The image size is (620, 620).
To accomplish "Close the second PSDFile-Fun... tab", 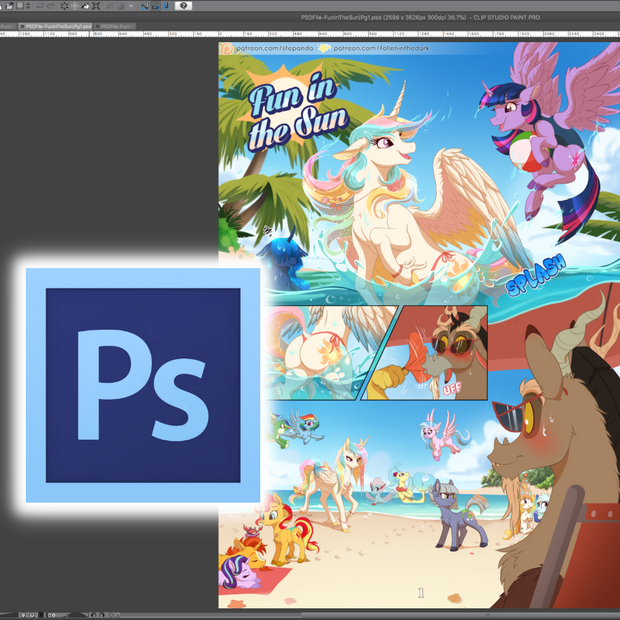I will 97,26.
